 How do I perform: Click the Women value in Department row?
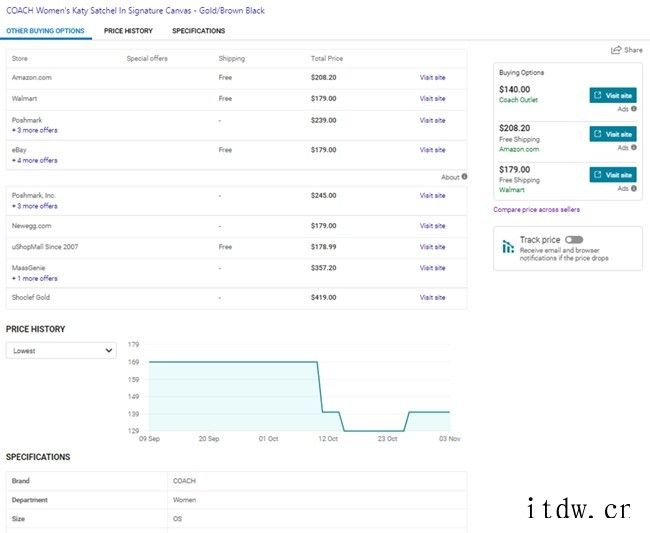[184, 500]
